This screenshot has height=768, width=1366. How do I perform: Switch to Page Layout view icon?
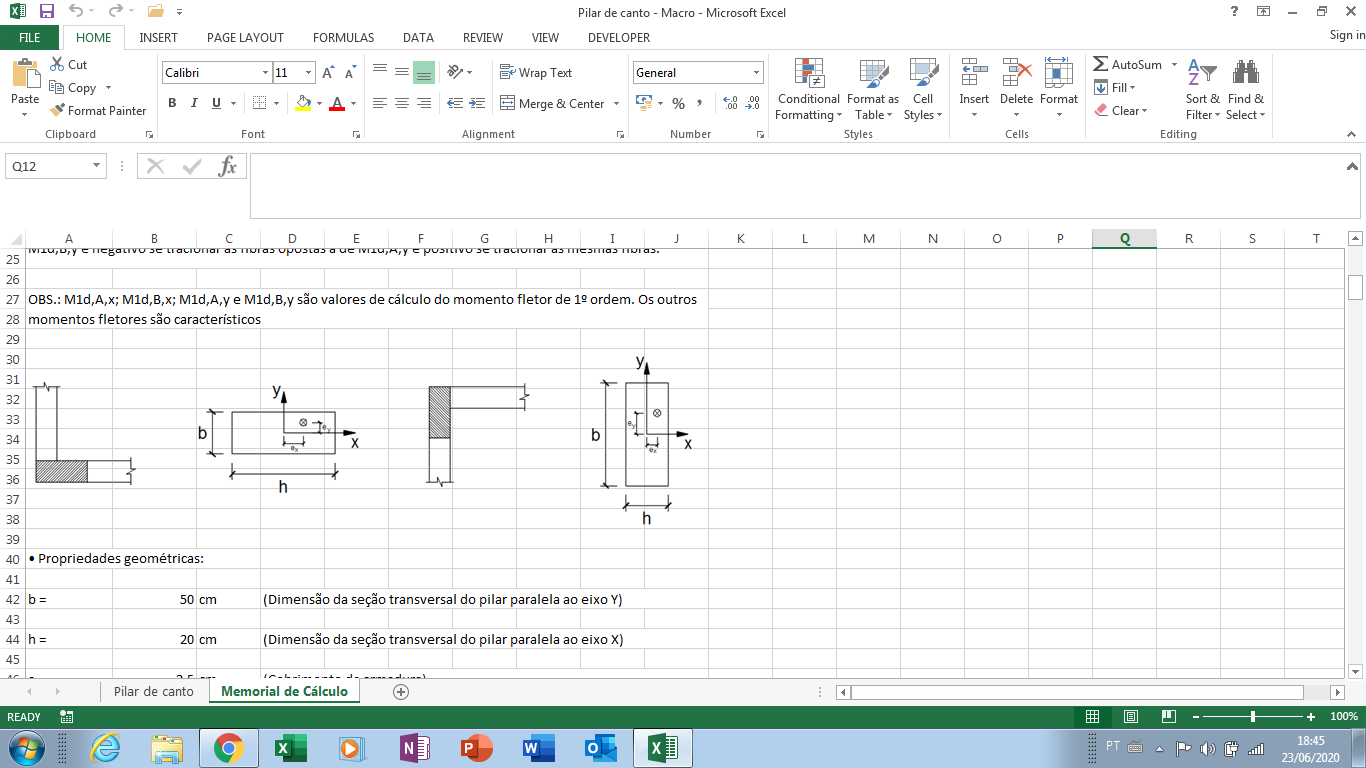pos(1130,717)
